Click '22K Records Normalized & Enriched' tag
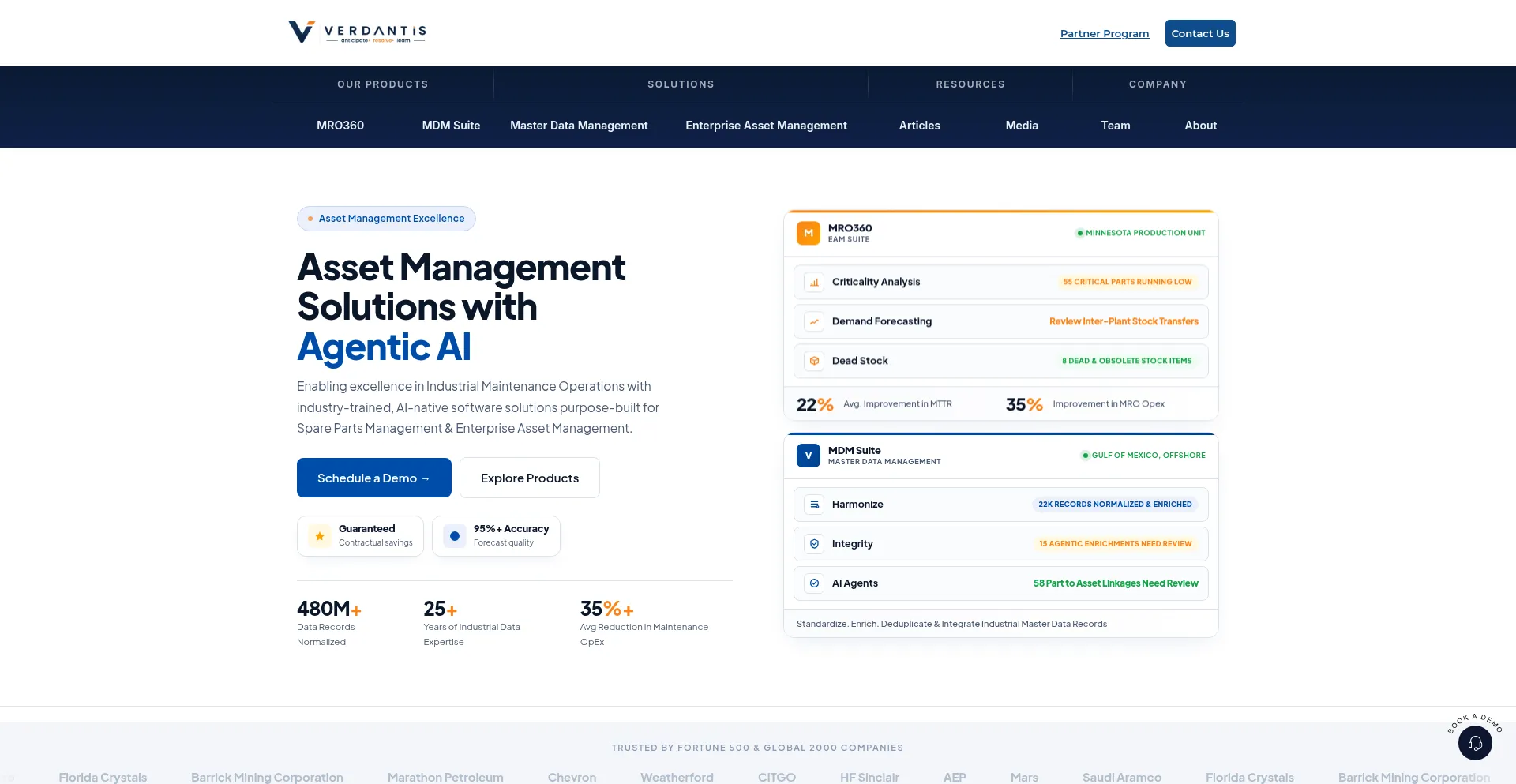This screenshot has height=784, width=1516. pos(1115,505)
